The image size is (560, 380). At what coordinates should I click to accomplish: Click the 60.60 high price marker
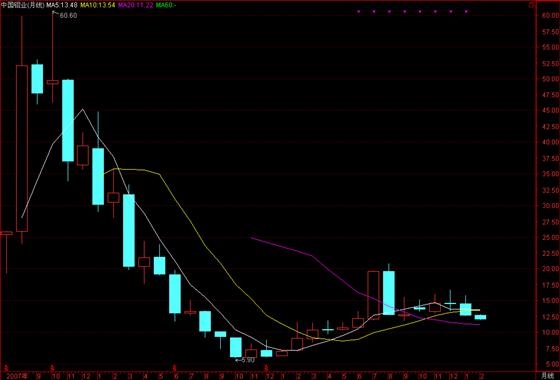pos(68,15)
